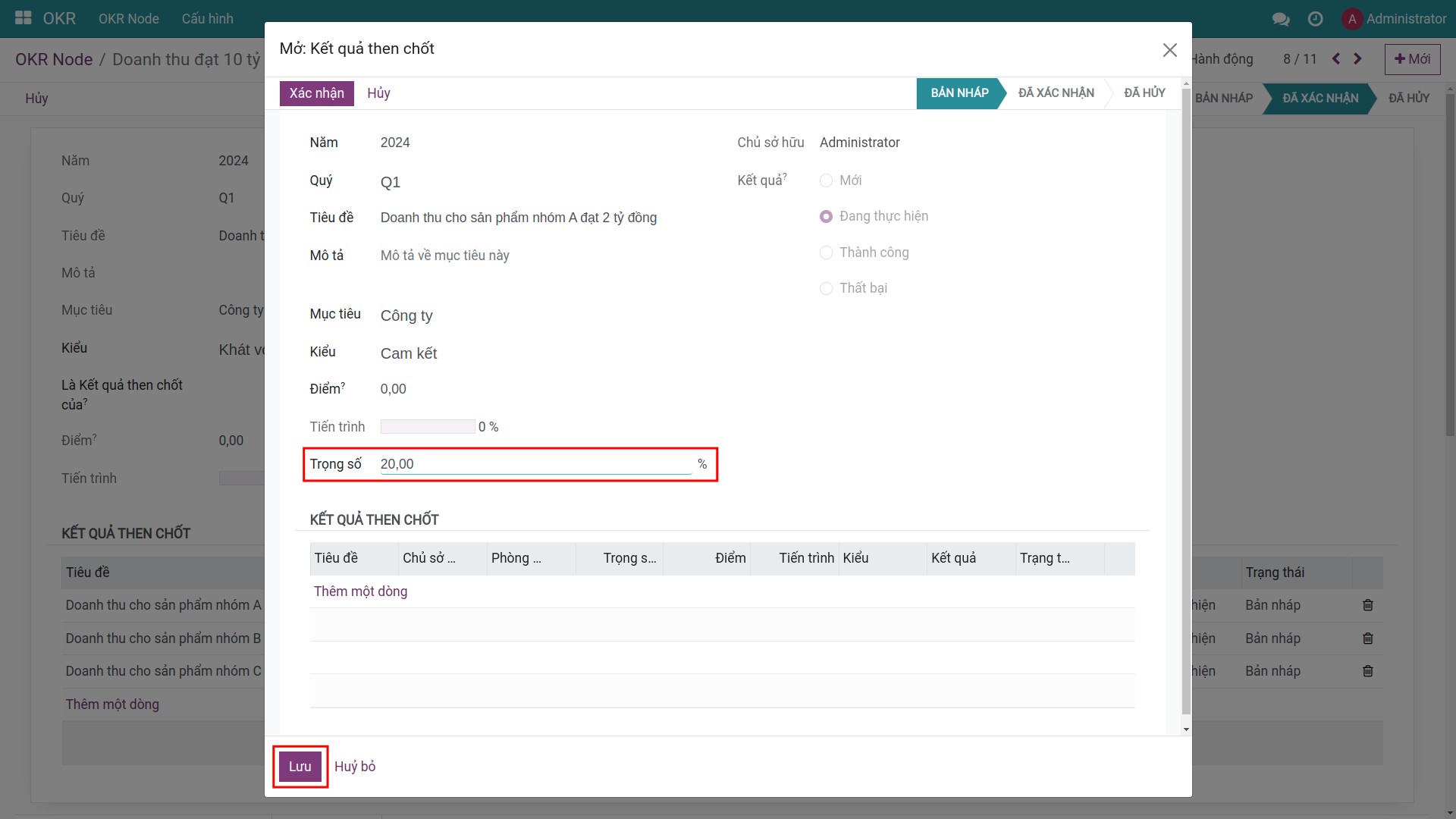The image size is (1456, 819).
Task: Open the apps grid menu icon
Action: point(24,18)
